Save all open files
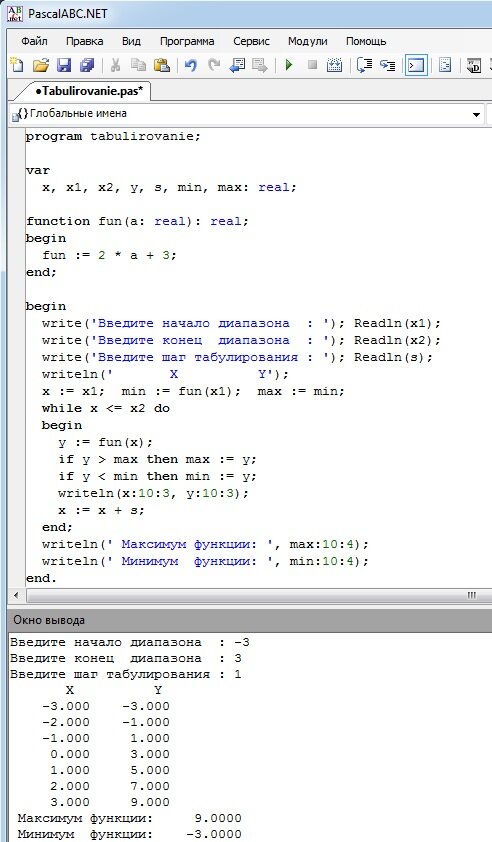The height and width of the screenshot is (842, 492). 87,66
